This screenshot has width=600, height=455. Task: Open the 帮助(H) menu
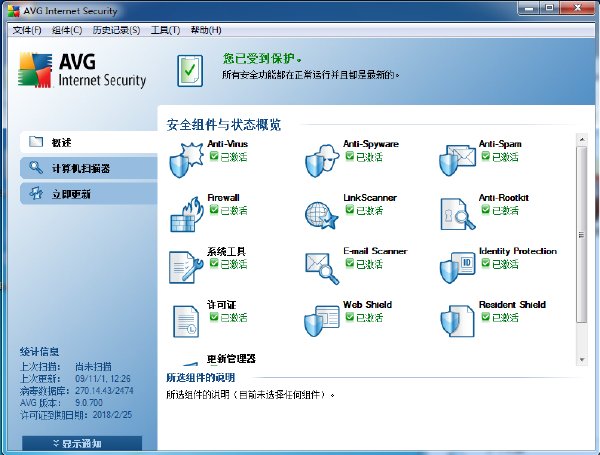[206, 30]
